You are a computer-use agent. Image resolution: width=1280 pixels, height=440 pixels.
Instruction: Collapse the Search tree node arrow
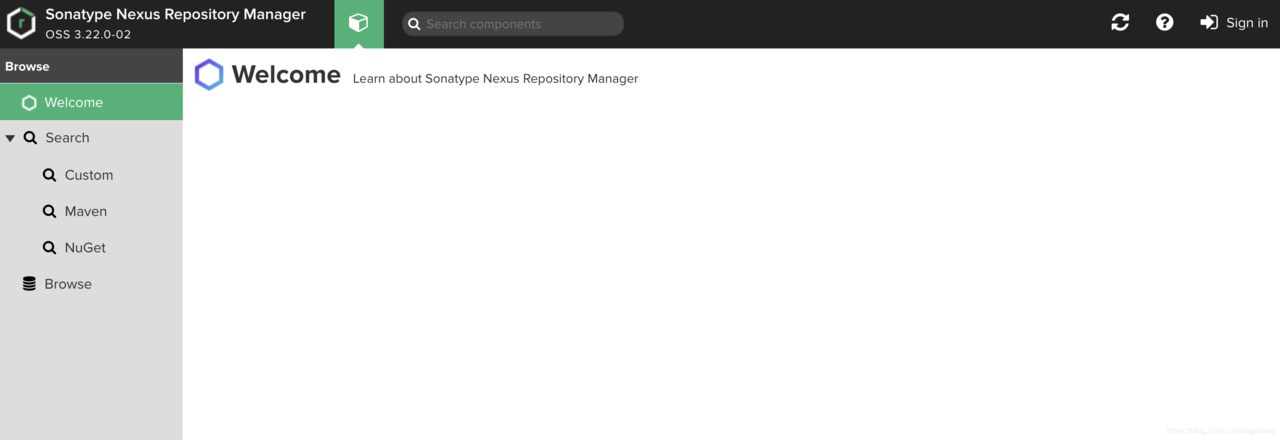(10, 138)
